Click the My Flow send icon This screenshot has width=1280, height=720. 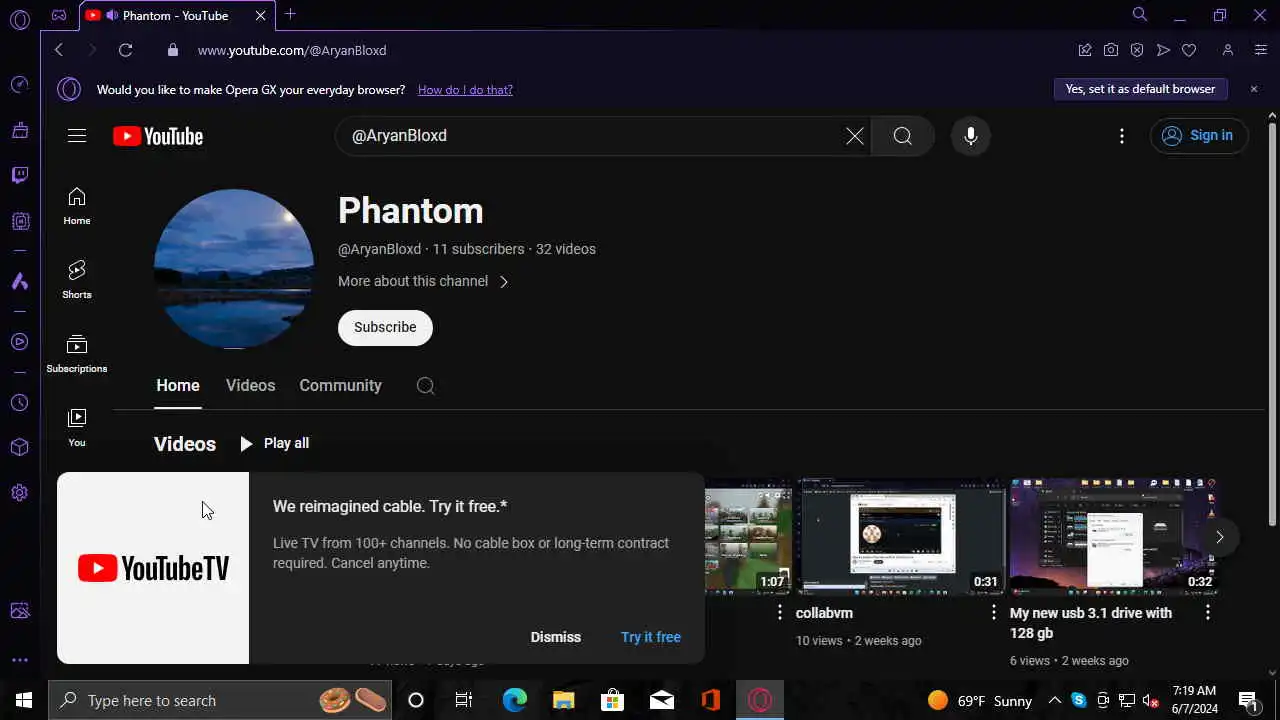click(1163, 50)
